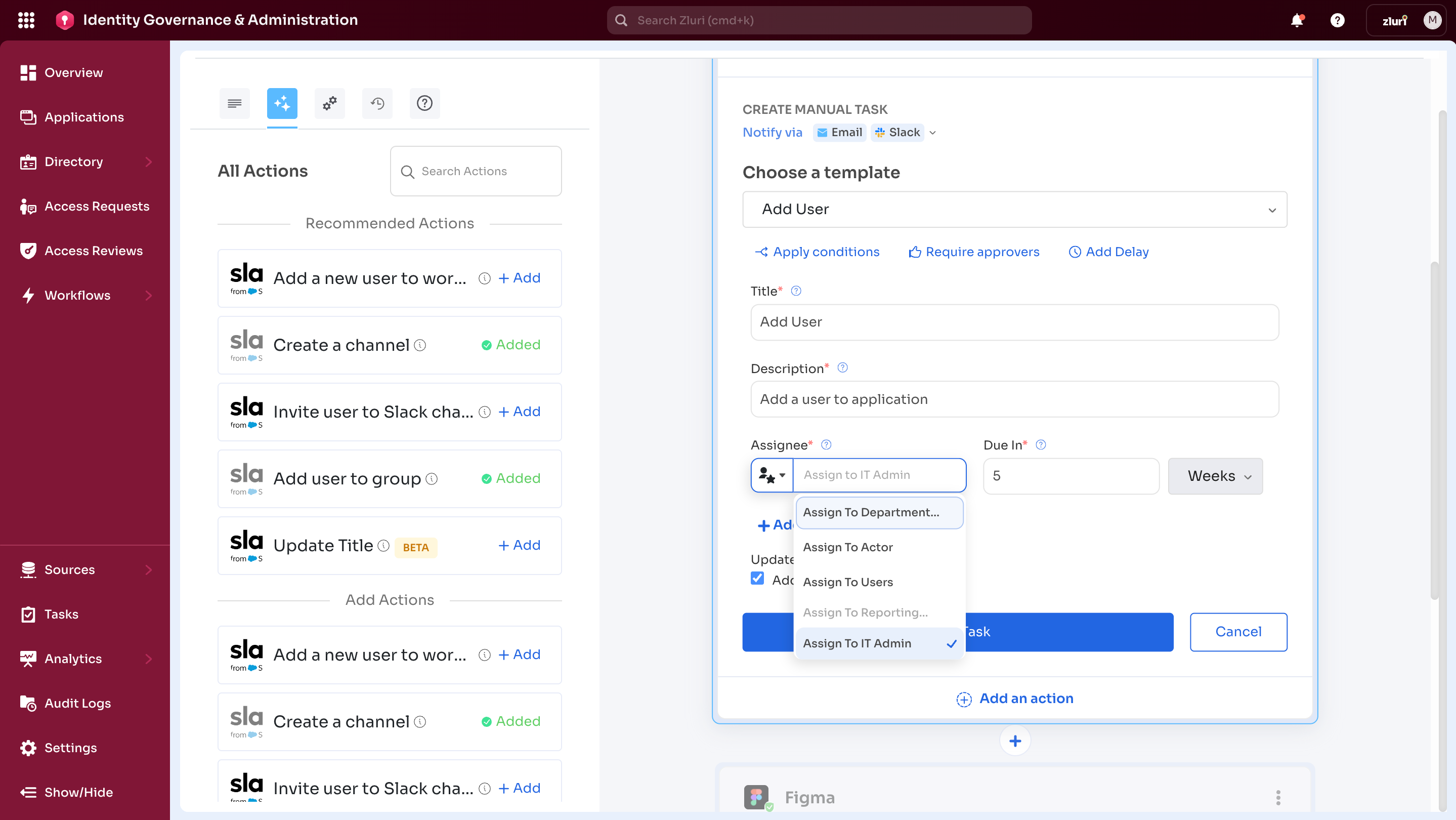Select the recommended actions sparkle tab icon
1456x820 pixels.
point(281,103)
